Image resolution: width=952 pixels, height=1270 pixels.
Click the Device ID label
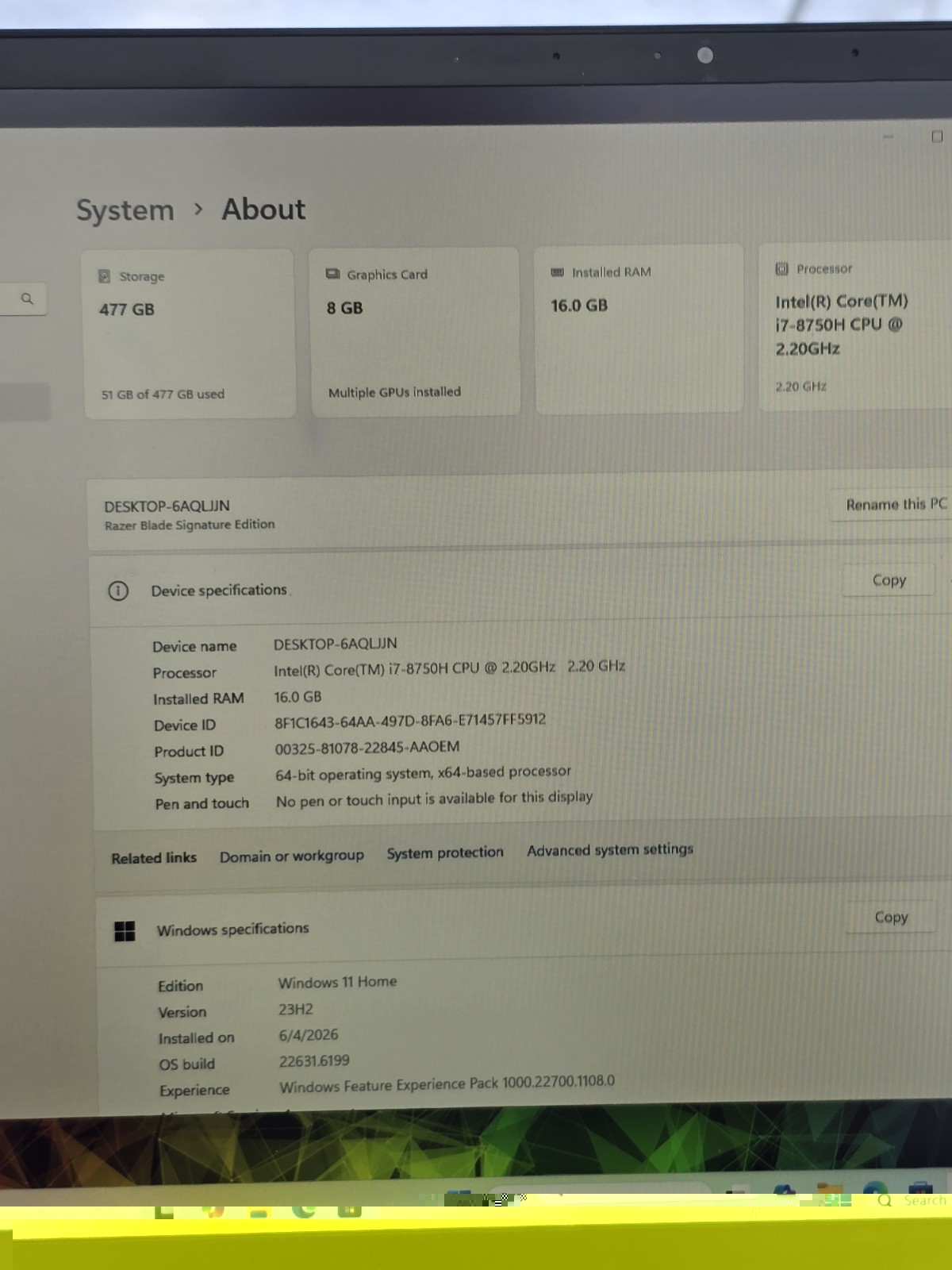(x=185, y=725)
